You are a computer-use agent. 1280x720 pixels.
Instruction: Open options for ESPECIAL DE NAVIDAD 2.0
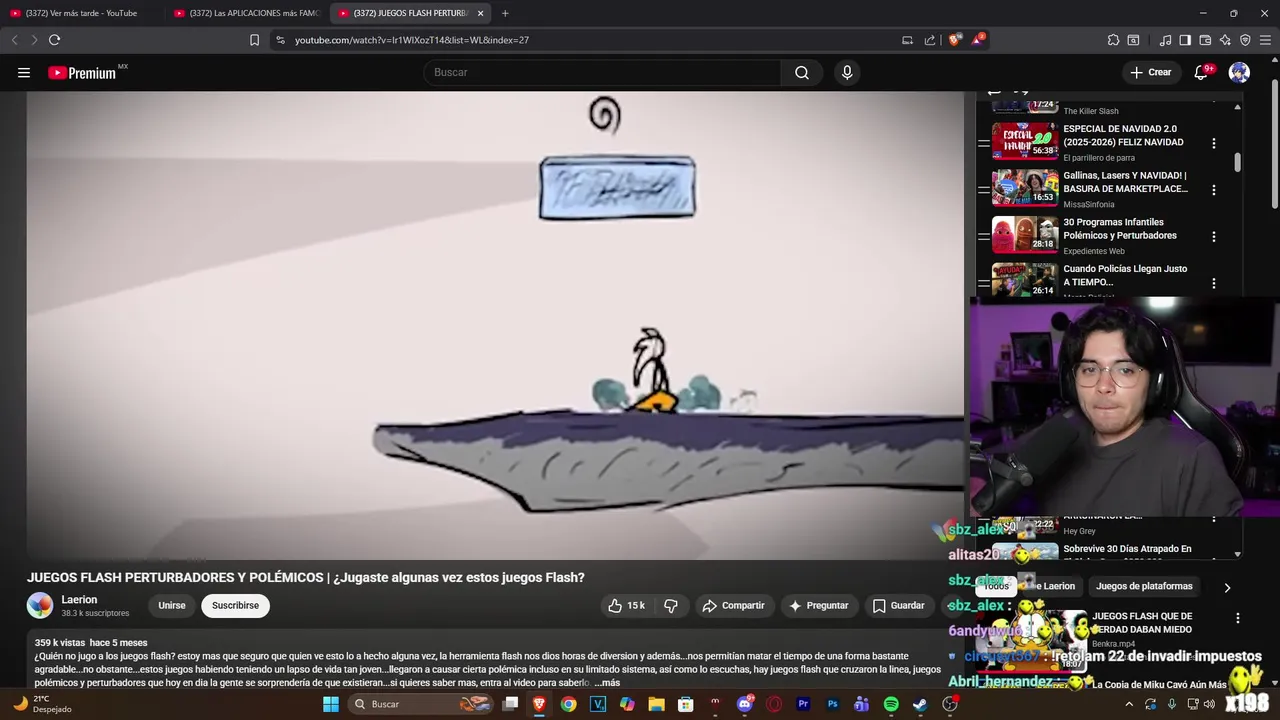(x=1214, y=143)
